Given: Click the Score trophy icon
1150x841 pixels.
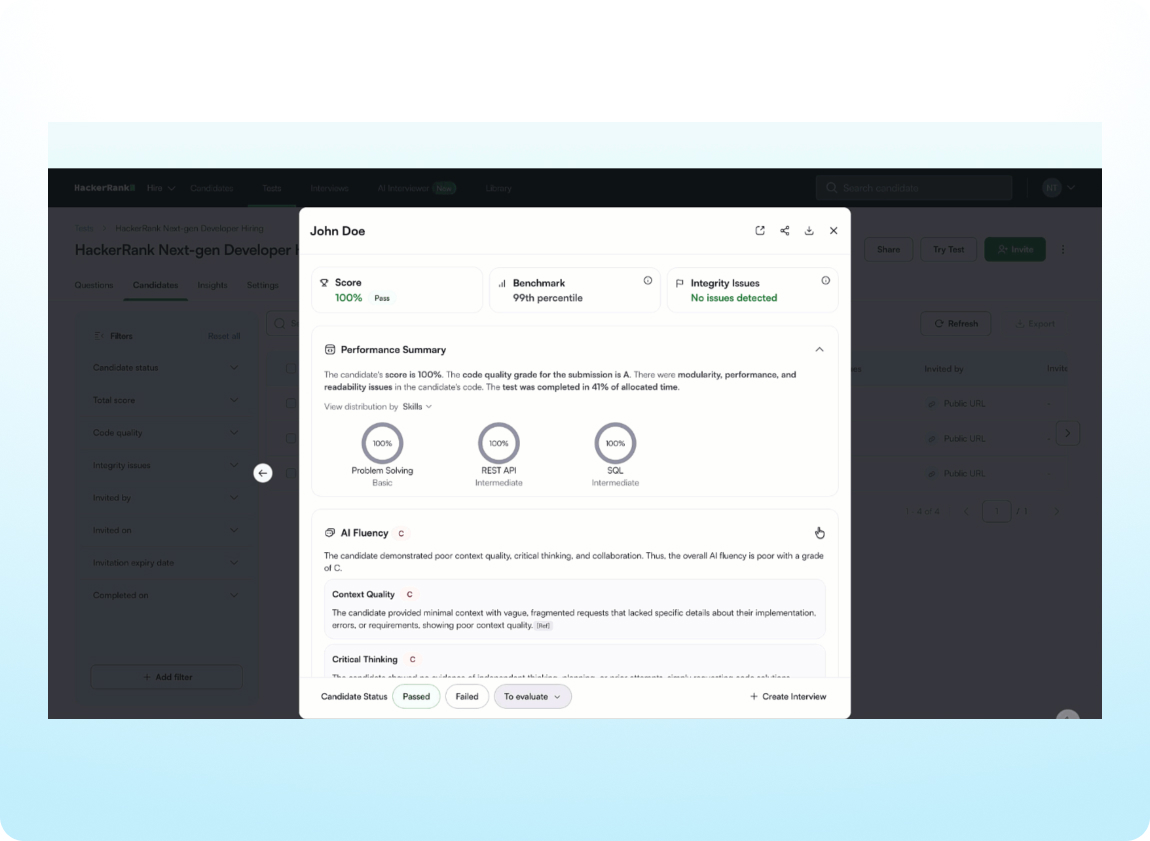Looking at the screenshot, I should tap(324, 282).
